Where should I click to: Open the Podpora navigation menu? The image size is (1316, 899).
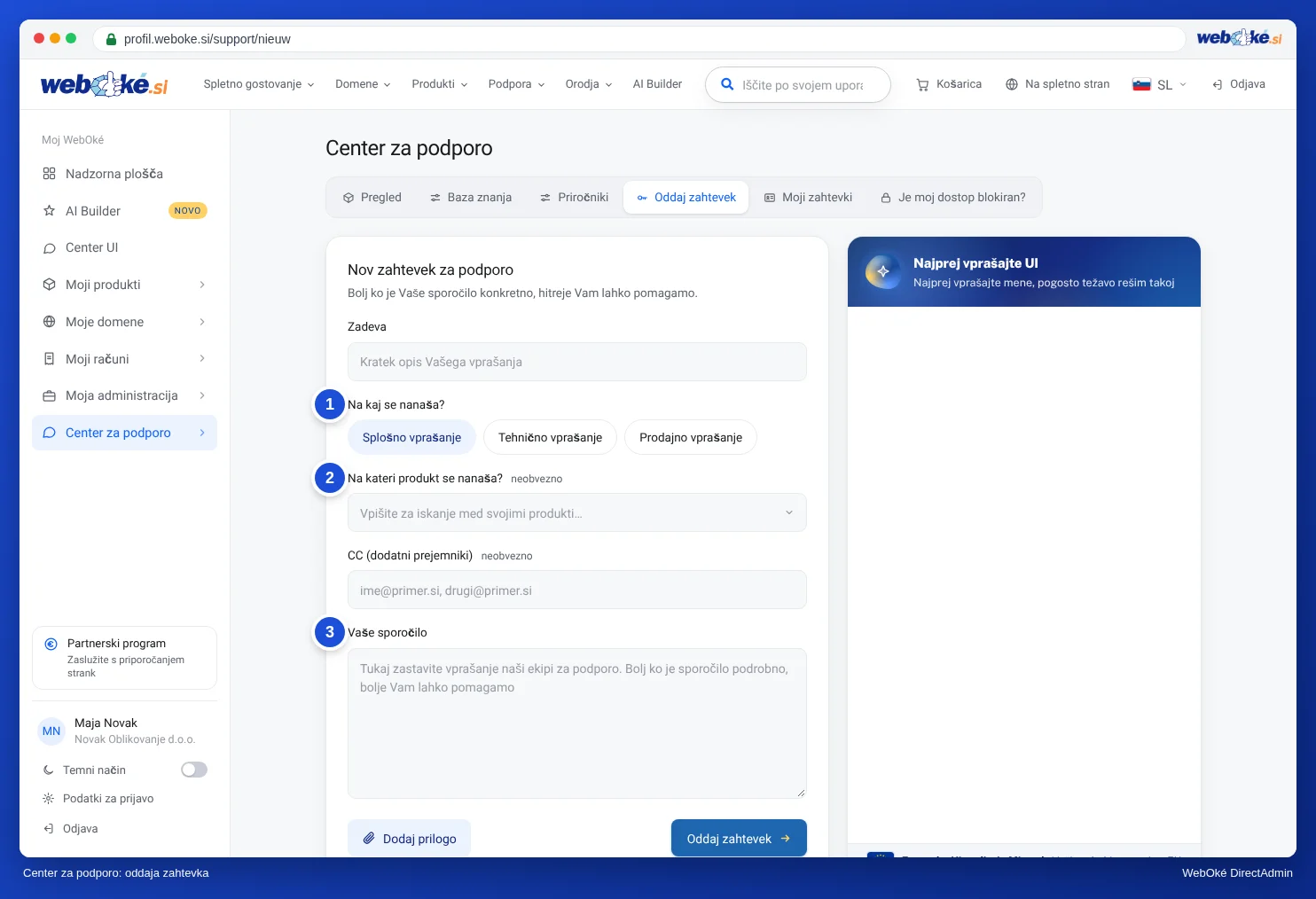516,84
